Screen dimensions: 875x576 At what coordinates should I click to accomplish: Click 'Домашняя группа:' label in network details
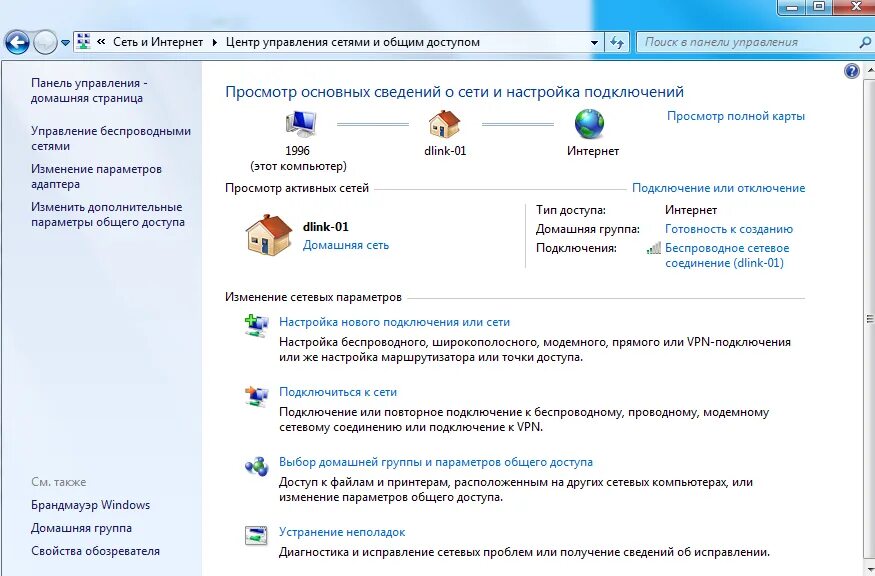click(x=588, y=229)
